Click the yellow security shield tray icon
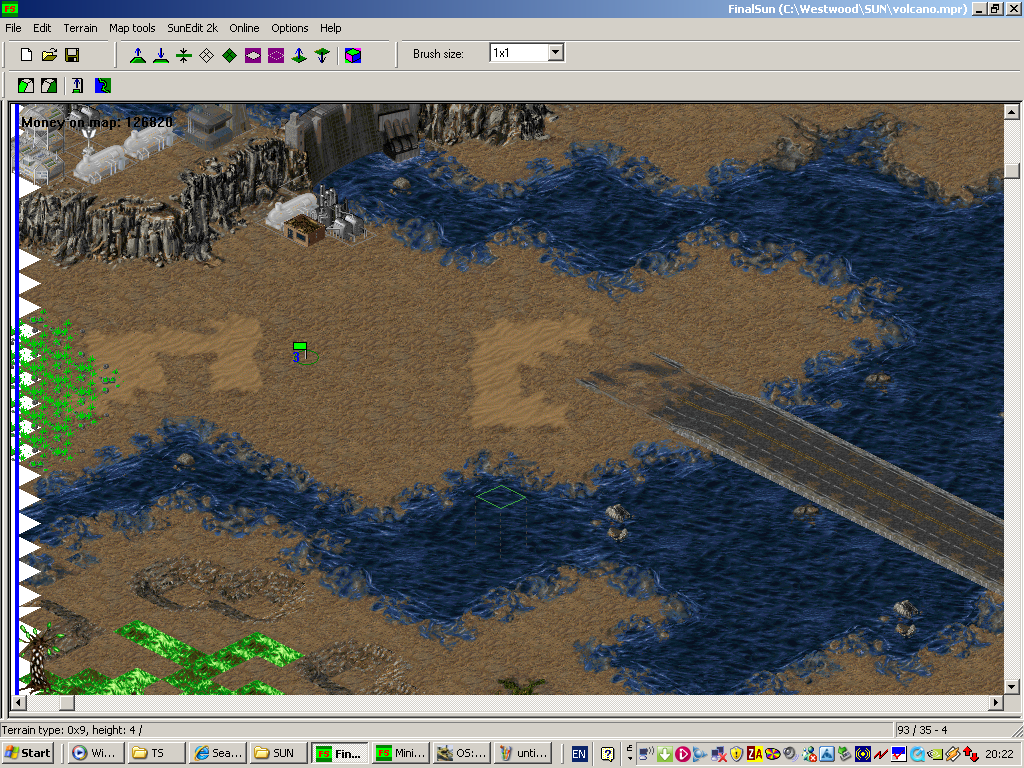The height and width of the screenshot is (768, 1024). [x=737, y=754]
